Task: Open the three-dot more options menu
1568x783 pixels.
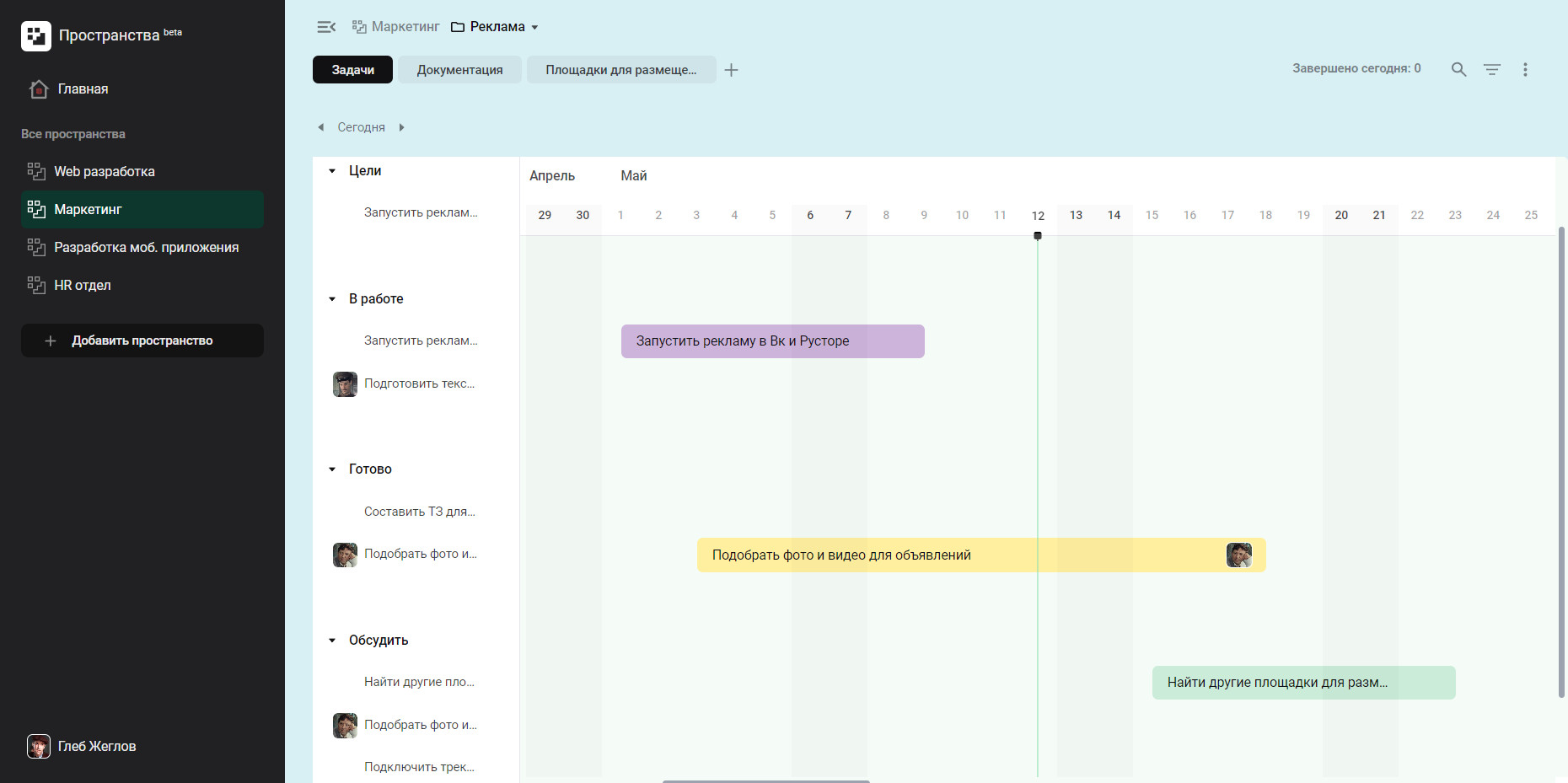Action: click(x=1525, y=69)
